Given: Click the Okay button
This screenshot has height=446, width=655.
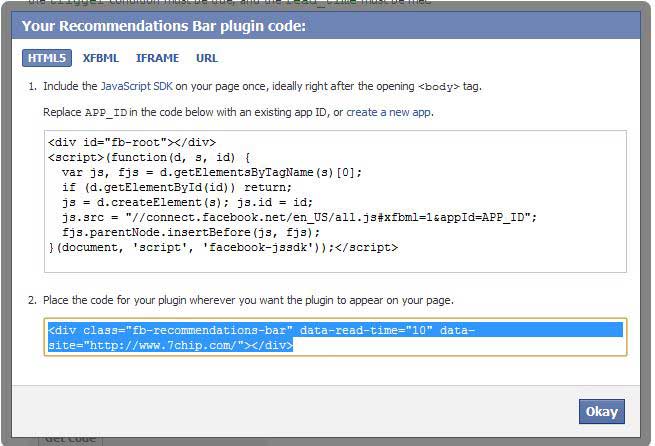Looking at the screenshot, I should 602,411.
